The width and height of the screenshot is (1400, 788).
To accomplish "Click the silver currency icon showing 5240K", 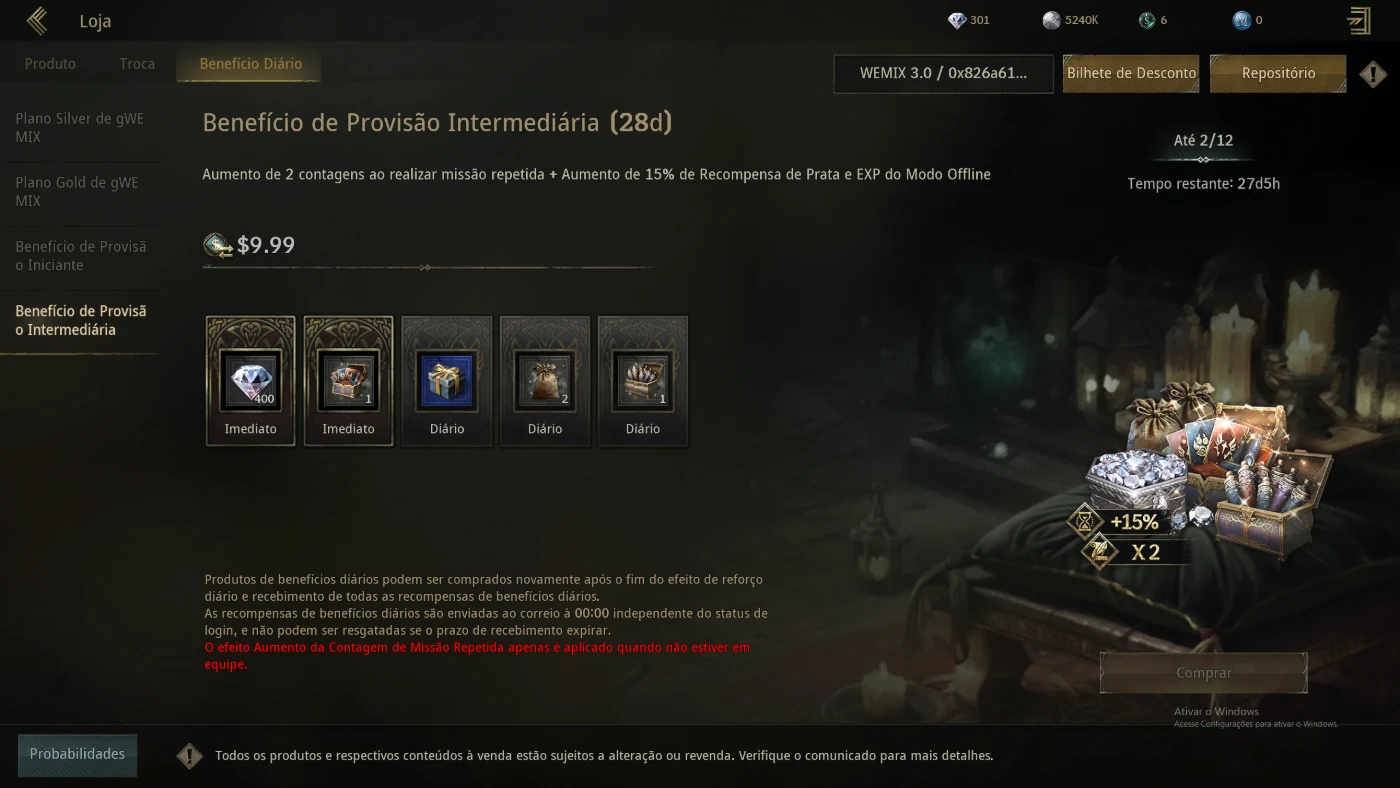I will (1051, 20).
